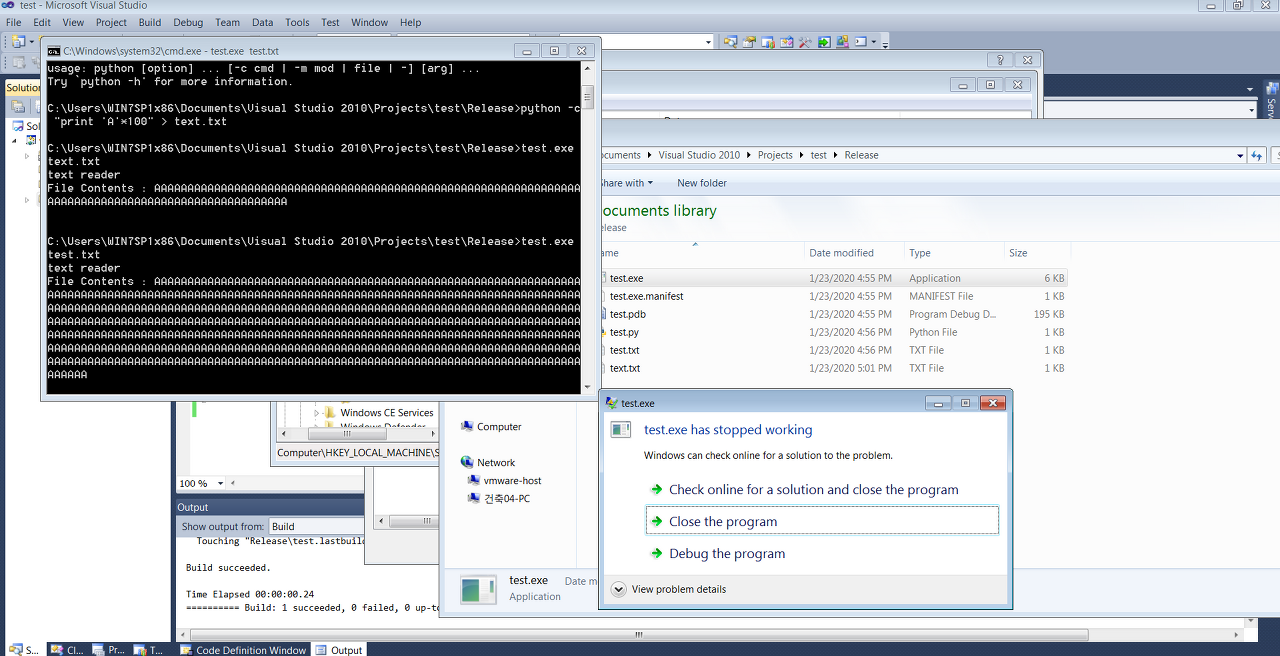This screenshot has width=1280, height=656.
Task: Click the Explorer address bar refresh button
Action: pyautogui.click(x=1257, y=155)
